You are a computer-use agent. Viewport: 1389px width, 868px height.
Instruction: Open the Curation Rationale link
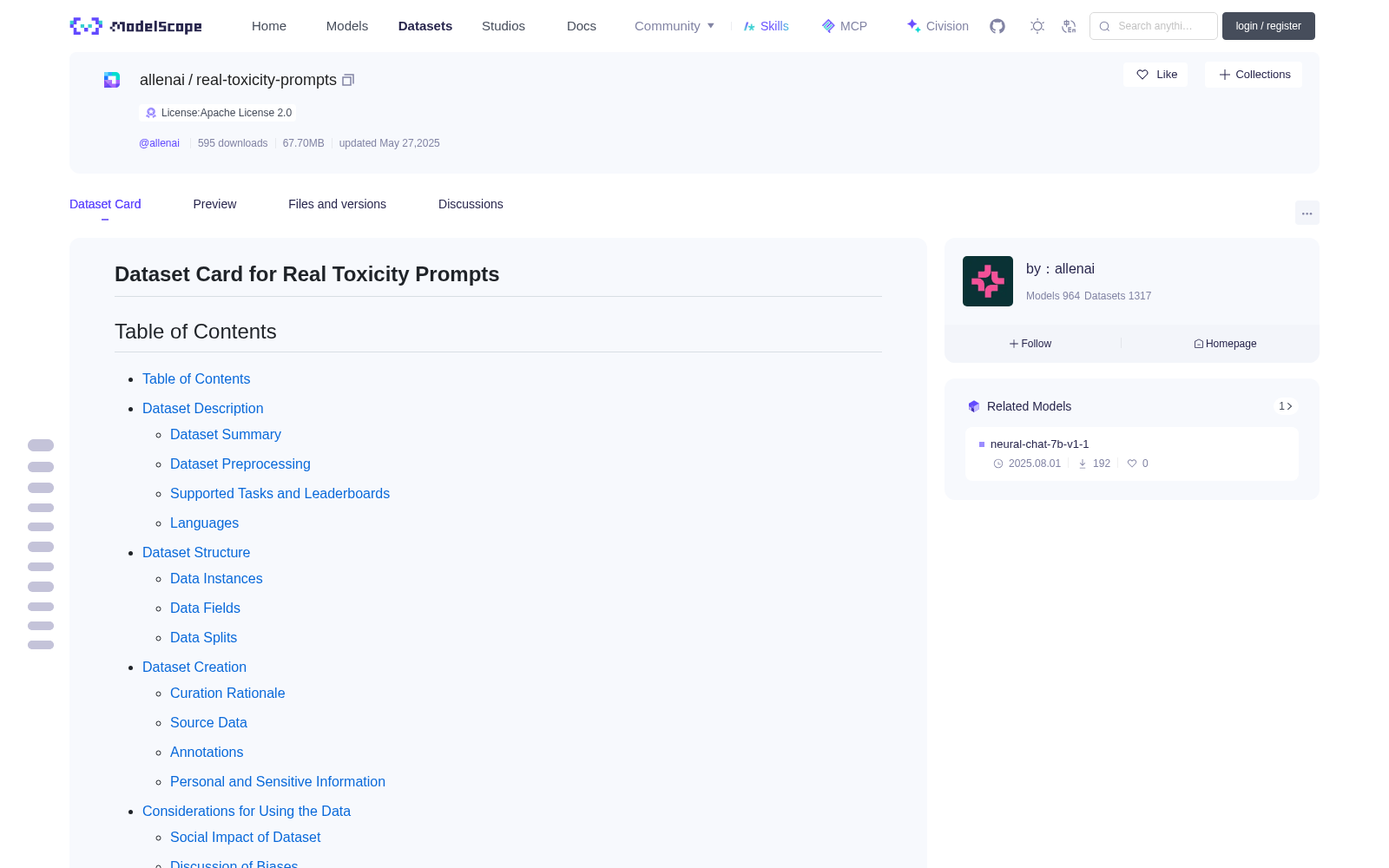click(227, 693)
